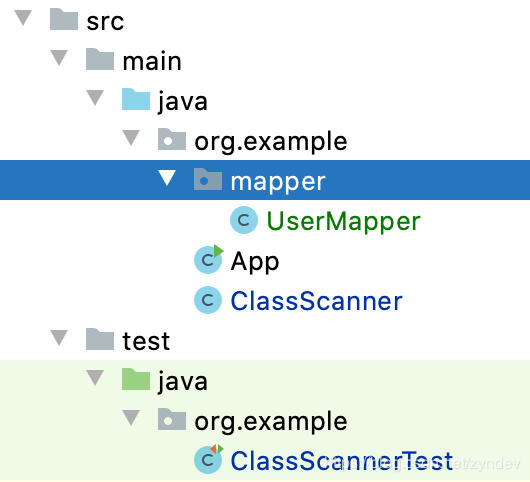
Task: Click the green java test root folder icon
Action: (x=136, y=379)
